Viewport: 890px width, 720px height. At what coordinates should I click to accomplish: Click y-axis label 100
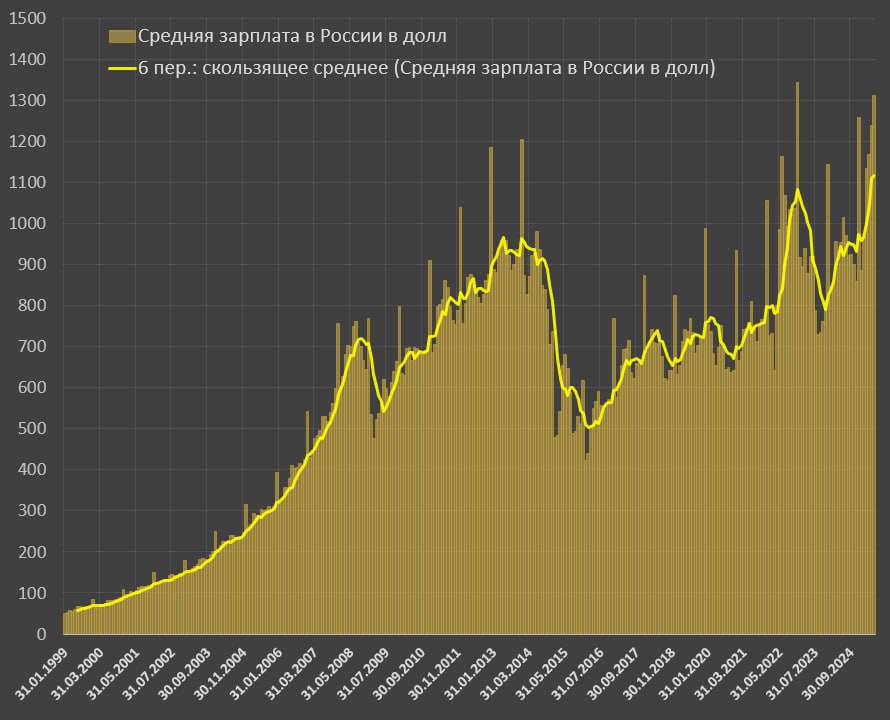pos(32,593)
